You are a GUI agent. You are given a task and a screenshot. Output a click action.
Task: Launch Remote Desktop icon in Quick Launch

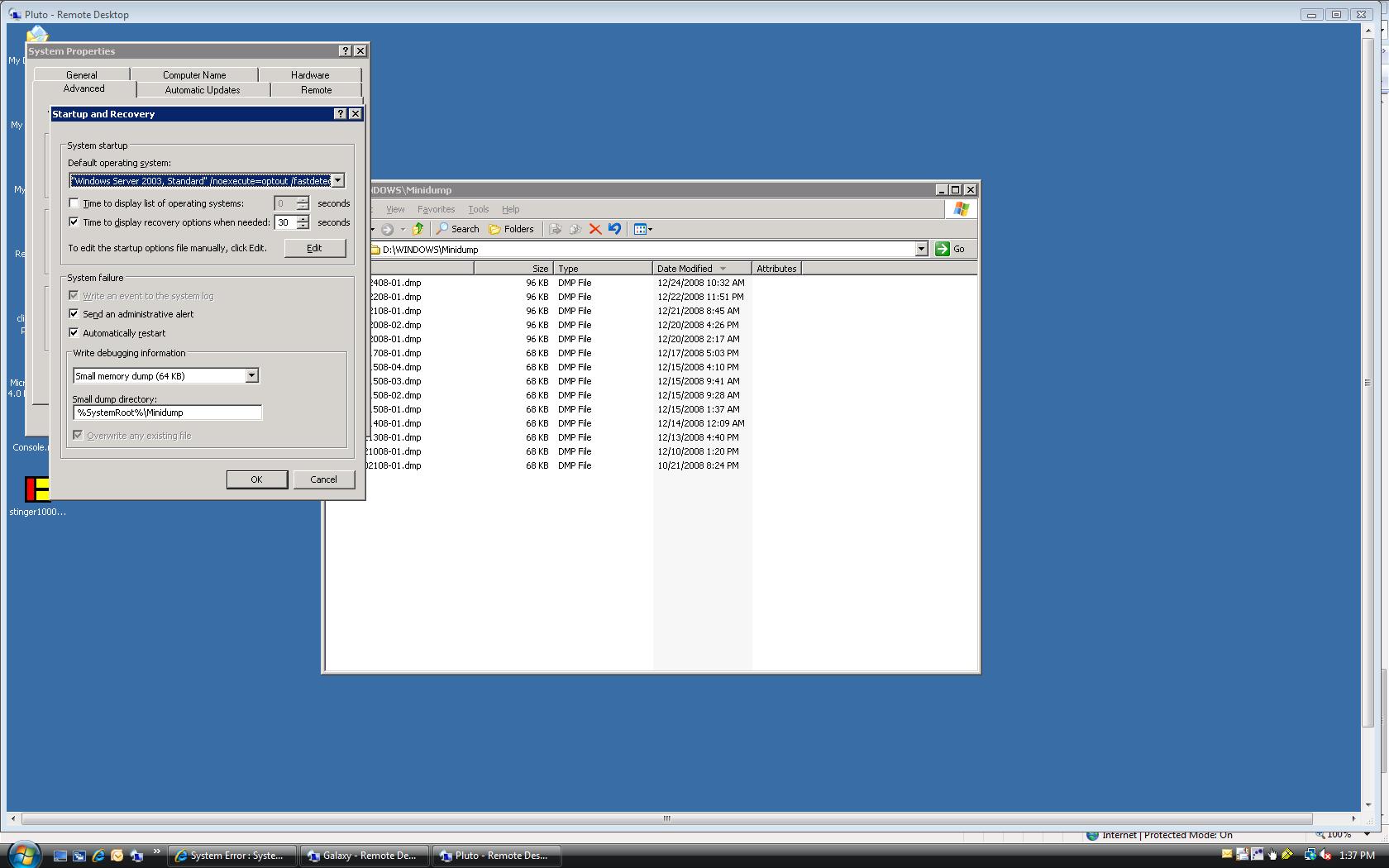click(x=136, y=856)
